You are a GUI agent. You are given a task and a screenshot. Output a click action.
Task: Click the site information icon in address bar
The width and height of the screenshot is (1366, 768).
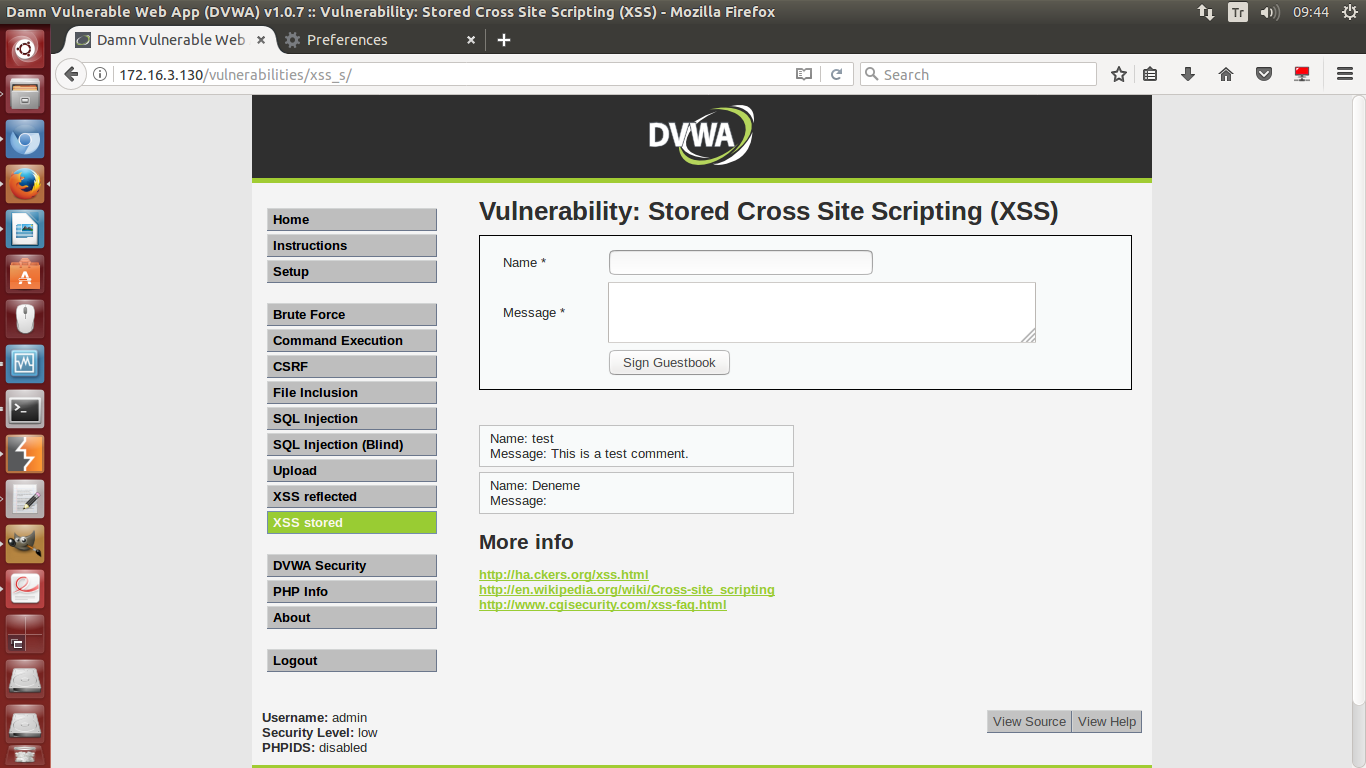[x=100, y=74]
